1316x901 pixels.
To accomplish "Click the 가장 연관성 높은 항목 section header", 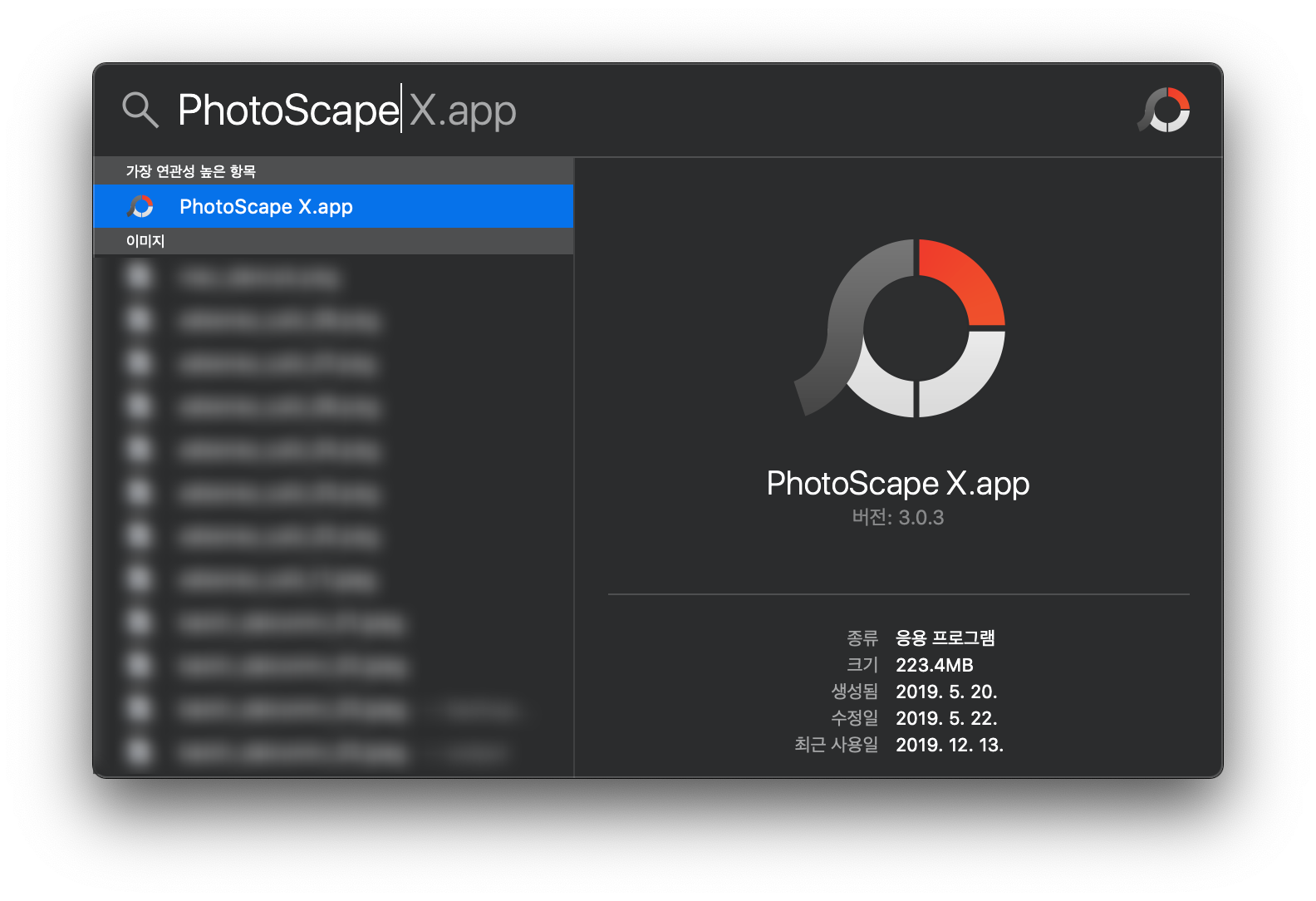I will (x=333, y=170).
